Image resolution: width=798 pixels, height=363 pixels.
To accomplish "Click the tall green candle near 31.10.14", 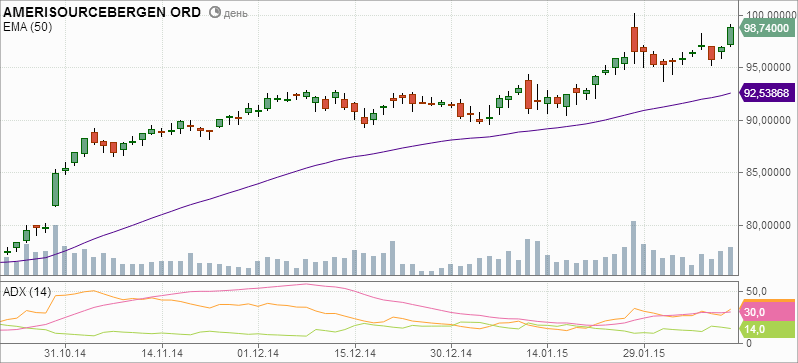I will click(x=55, y=189).
